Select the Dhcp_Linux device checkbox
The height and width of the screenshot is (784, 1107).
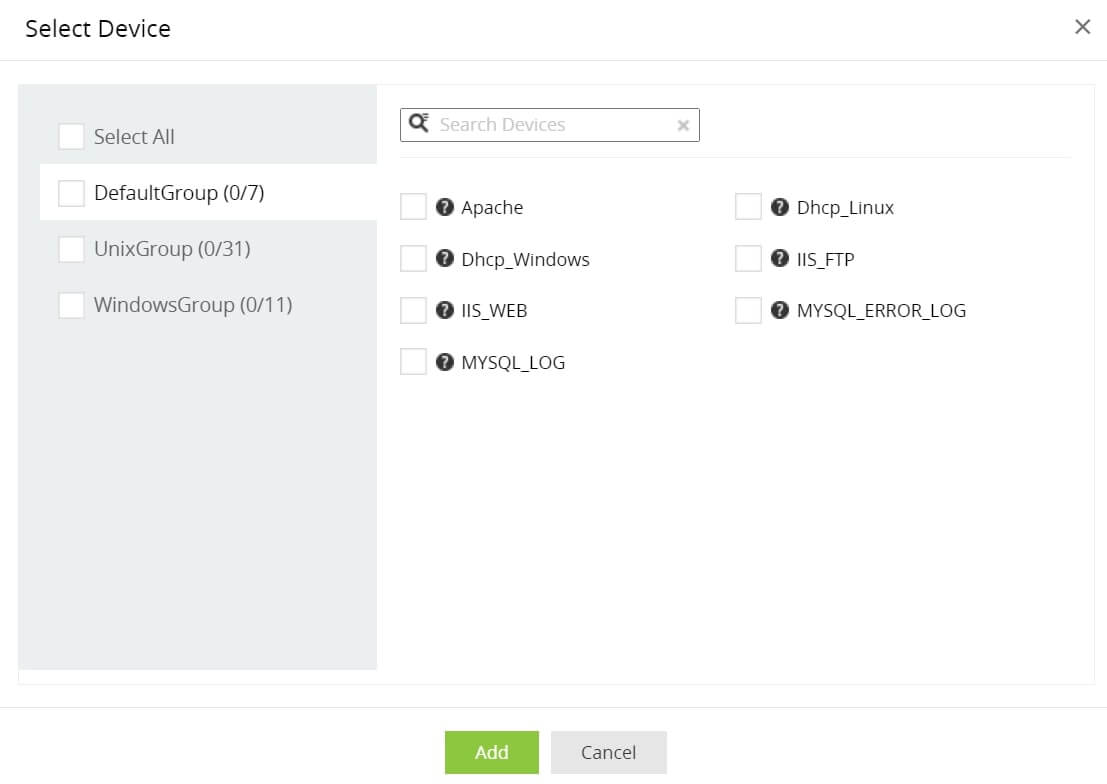point(748,207)
